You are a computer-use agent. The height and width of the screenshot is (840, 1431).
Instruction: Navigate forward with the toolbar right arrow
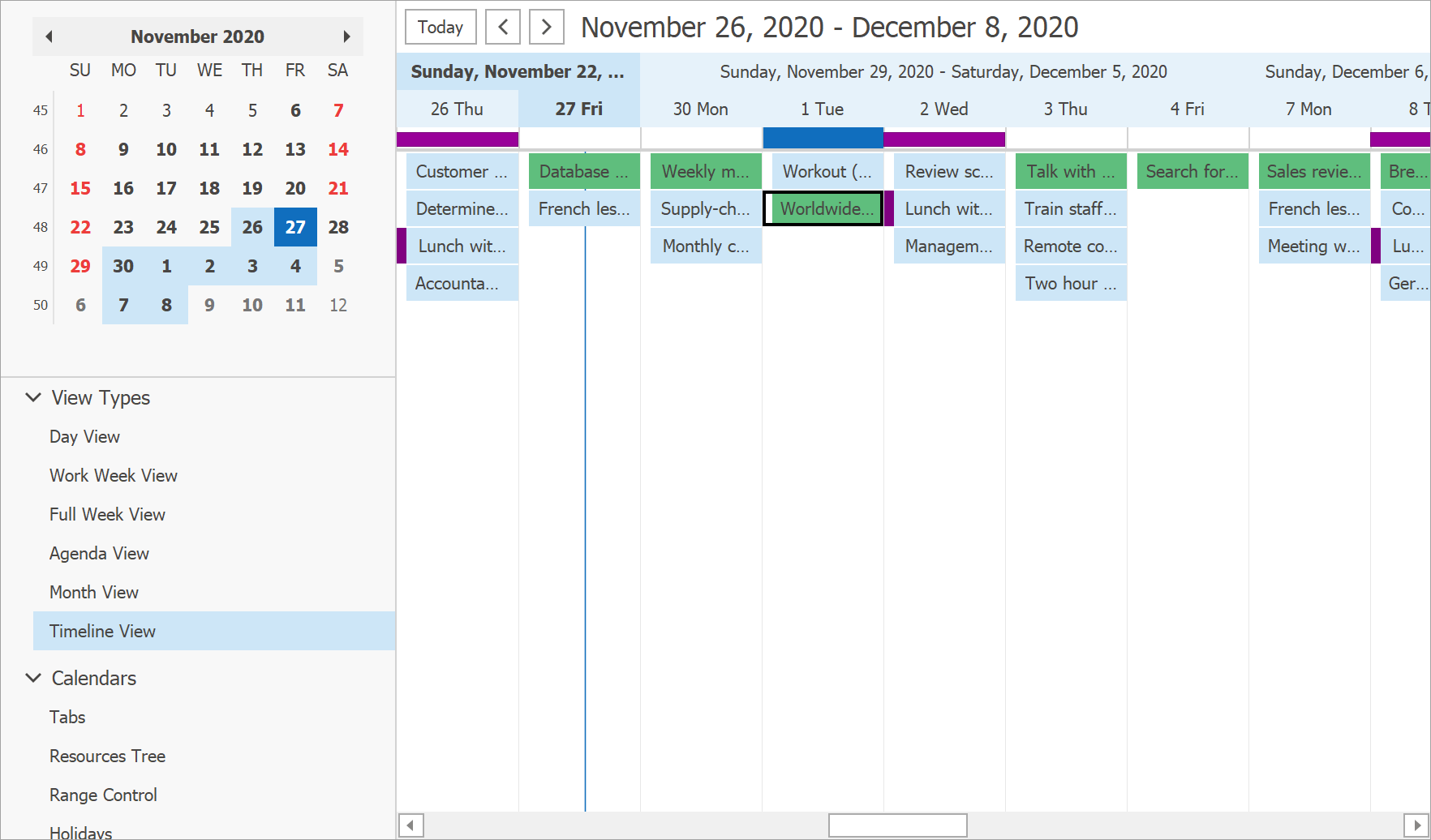point(546,27)
